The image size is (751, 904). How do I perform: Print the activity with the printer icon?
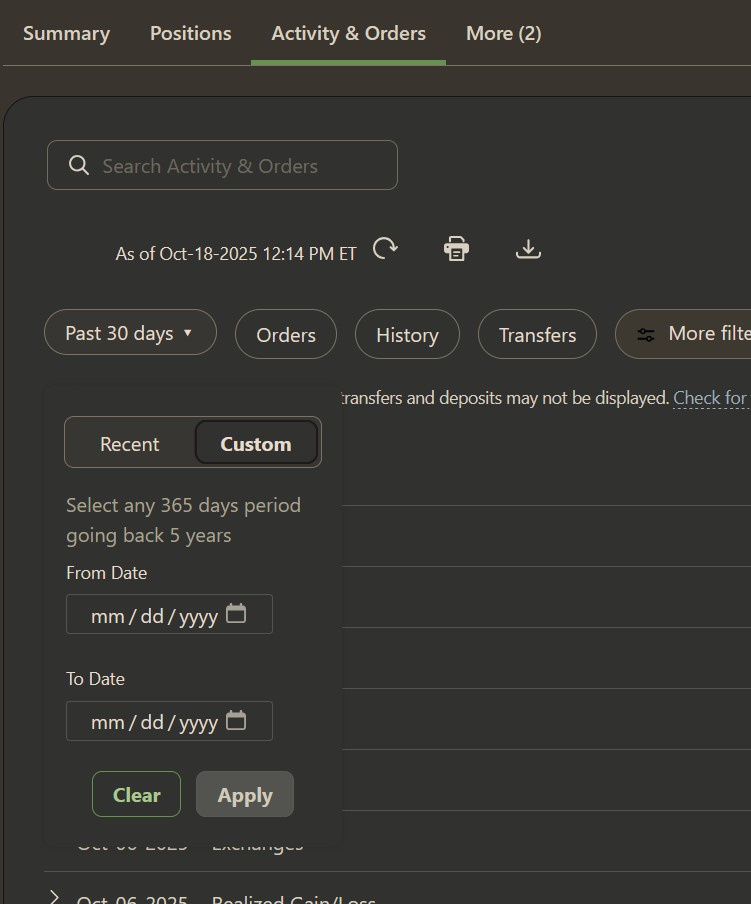456,249
